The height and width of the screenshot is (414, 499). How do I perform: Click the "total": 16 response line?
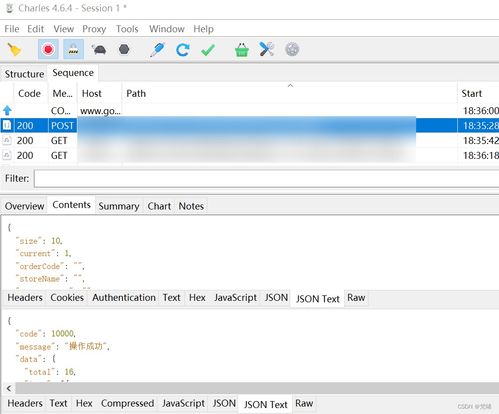point(51,372)
